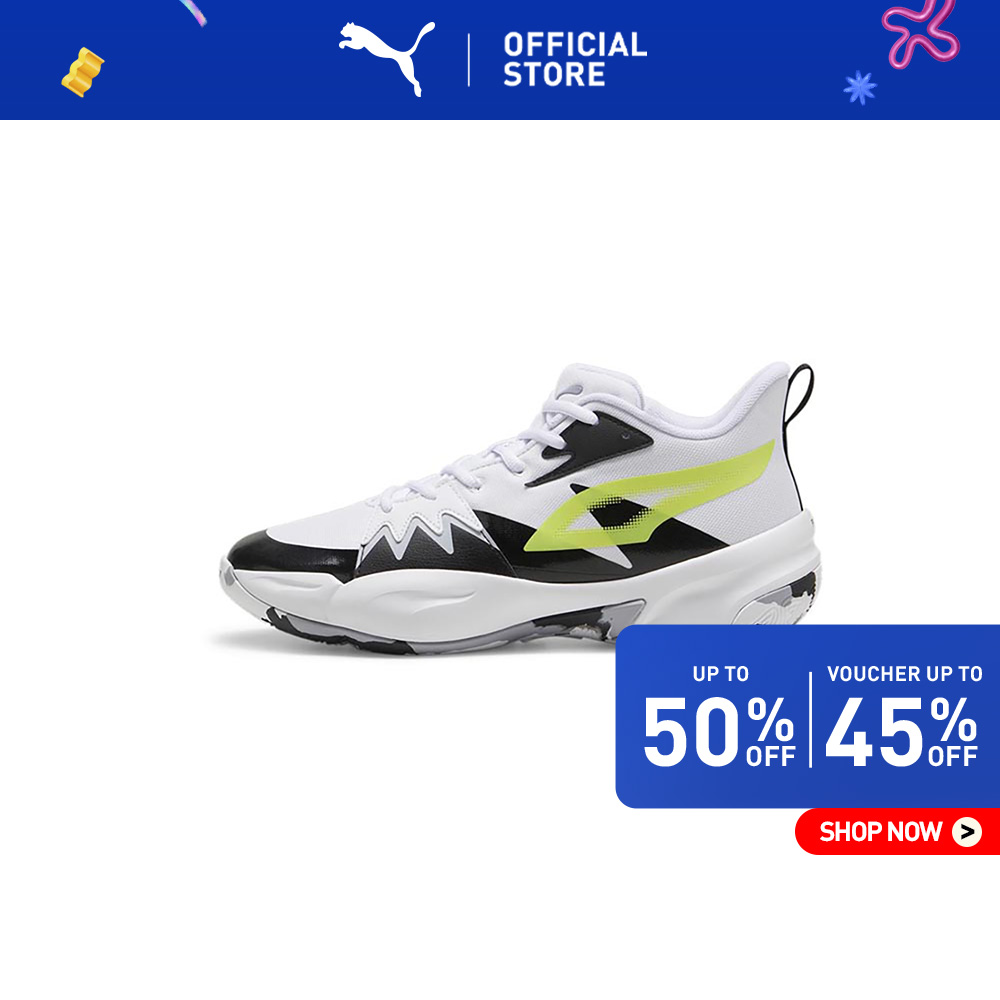The width and height of the screenshot is (1000, 1000).
Task: Click the purple streak decoration at top
Action: click(193, 12)
